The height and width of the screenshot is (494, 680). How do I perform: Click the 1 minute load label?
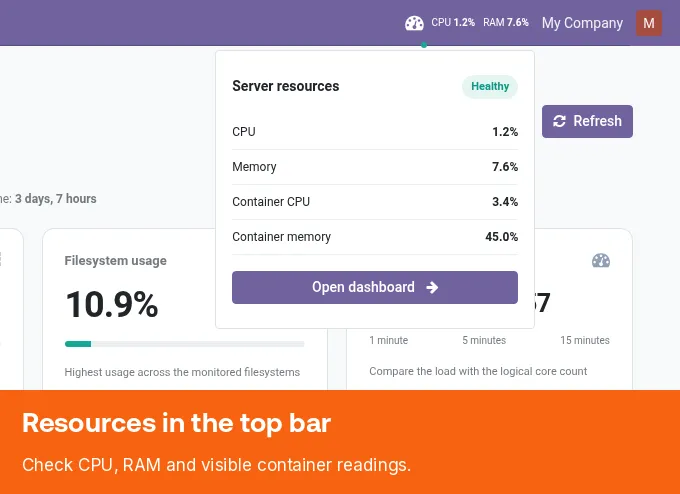[389, 340]
